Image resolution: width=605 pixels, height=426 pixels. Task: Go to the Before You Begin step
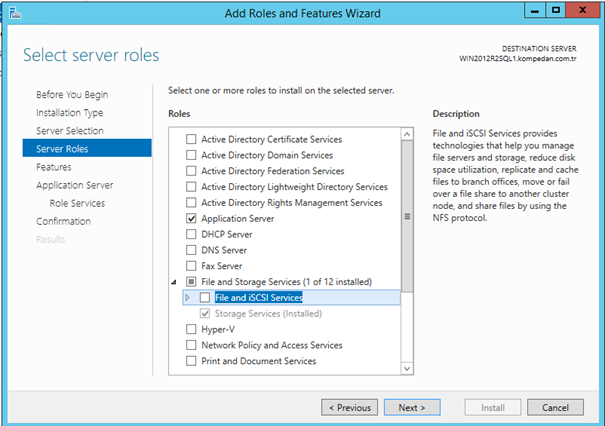point(70,95)
